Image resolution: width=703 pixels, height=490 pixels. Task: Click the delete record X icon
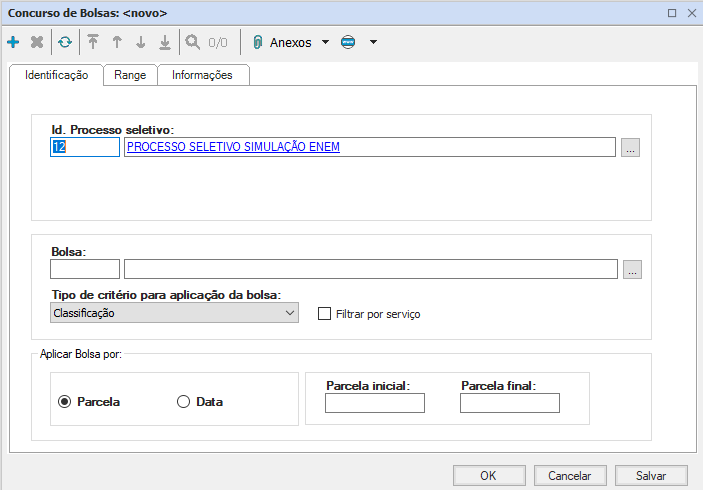(37, 43)
